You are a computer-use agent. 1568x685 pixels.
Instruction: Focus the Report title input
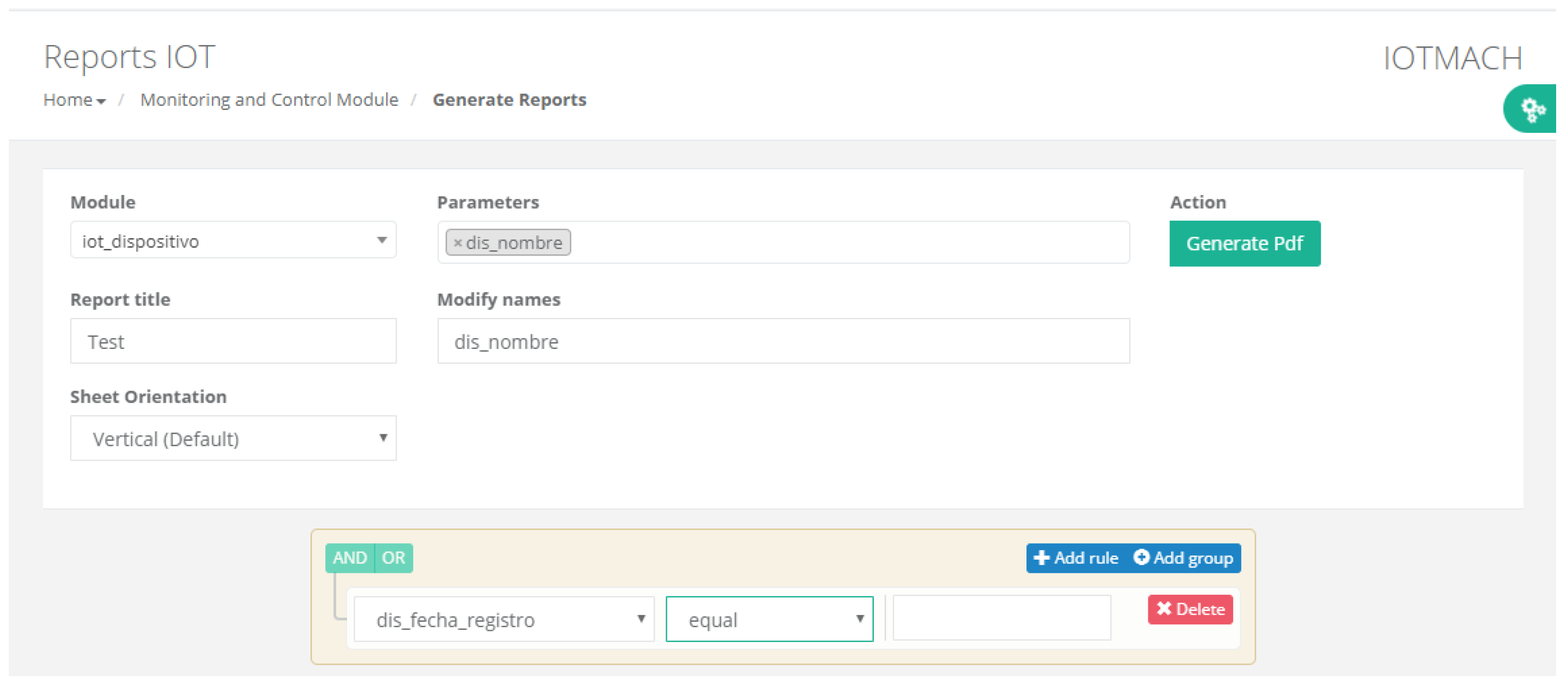coord(233,342)
